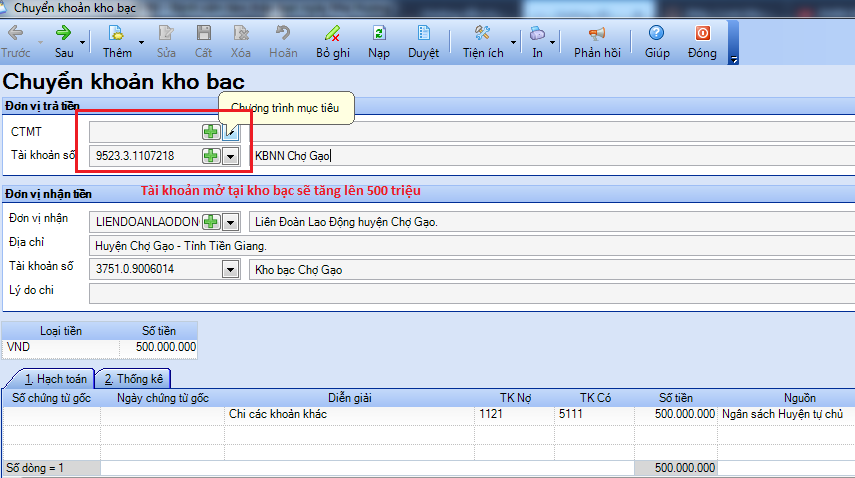Click the Loại tiền column header
The height and width of the screenshot is (478, 855).
pos(61,331)
